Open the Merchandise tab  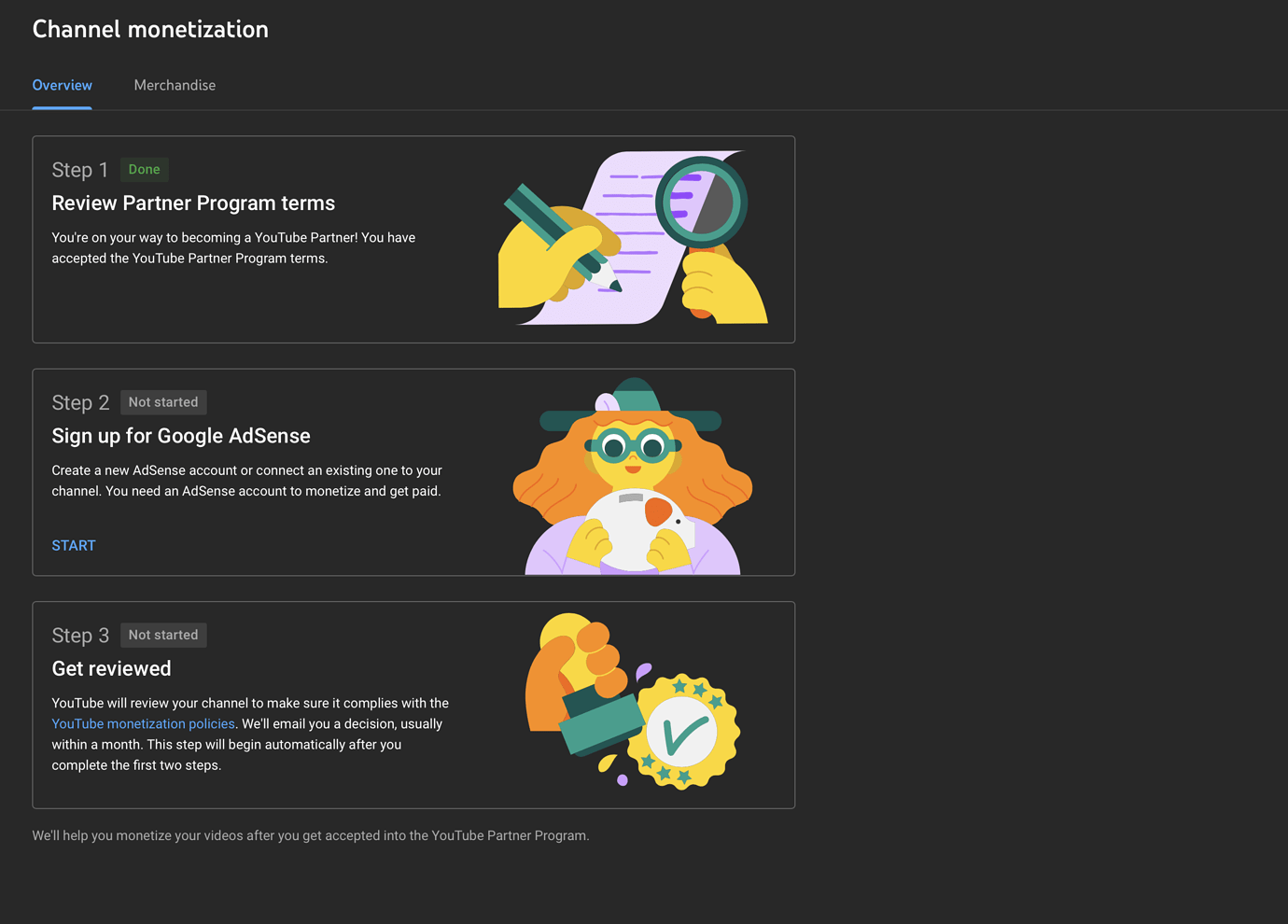(x=175, y=85)
